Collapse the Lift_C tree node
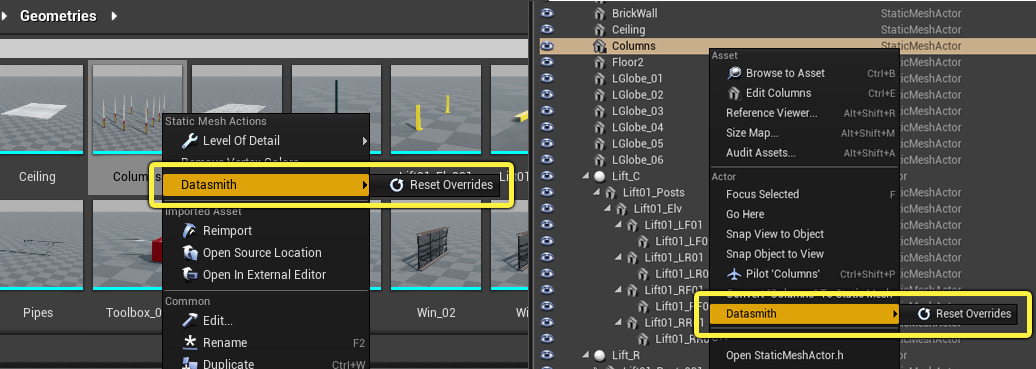 (585, 177)
